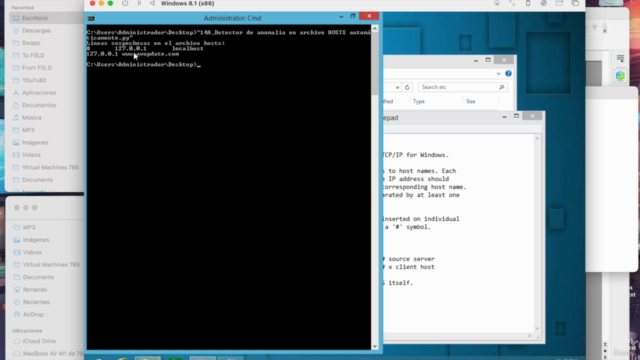Image resolution: width=640 pixels, height=360 pixels.
Task: Click the Cmd scrollbar down arrow
Action: [x=375, y=346]
